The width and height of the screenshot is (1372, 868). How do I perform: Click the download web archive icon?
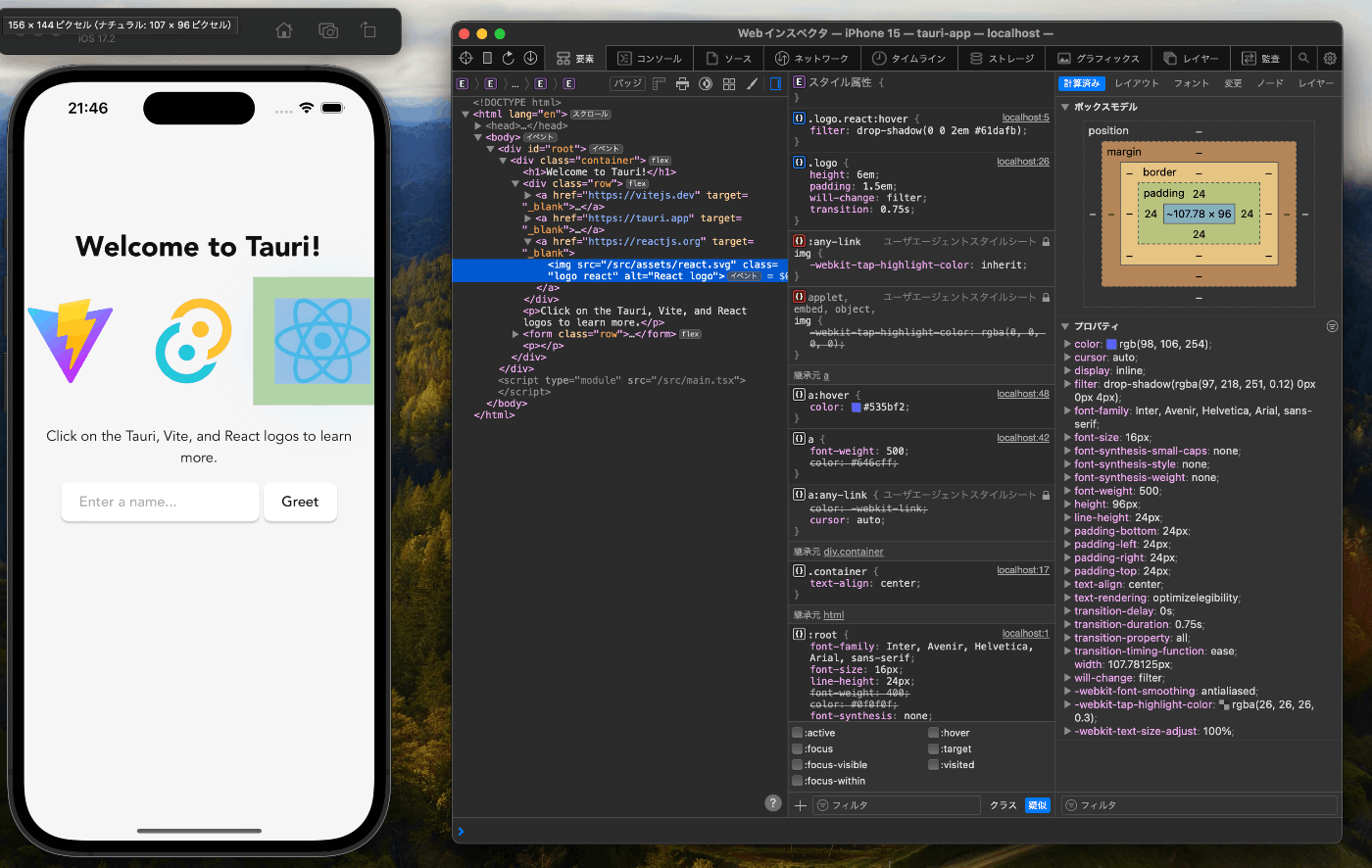530,59
